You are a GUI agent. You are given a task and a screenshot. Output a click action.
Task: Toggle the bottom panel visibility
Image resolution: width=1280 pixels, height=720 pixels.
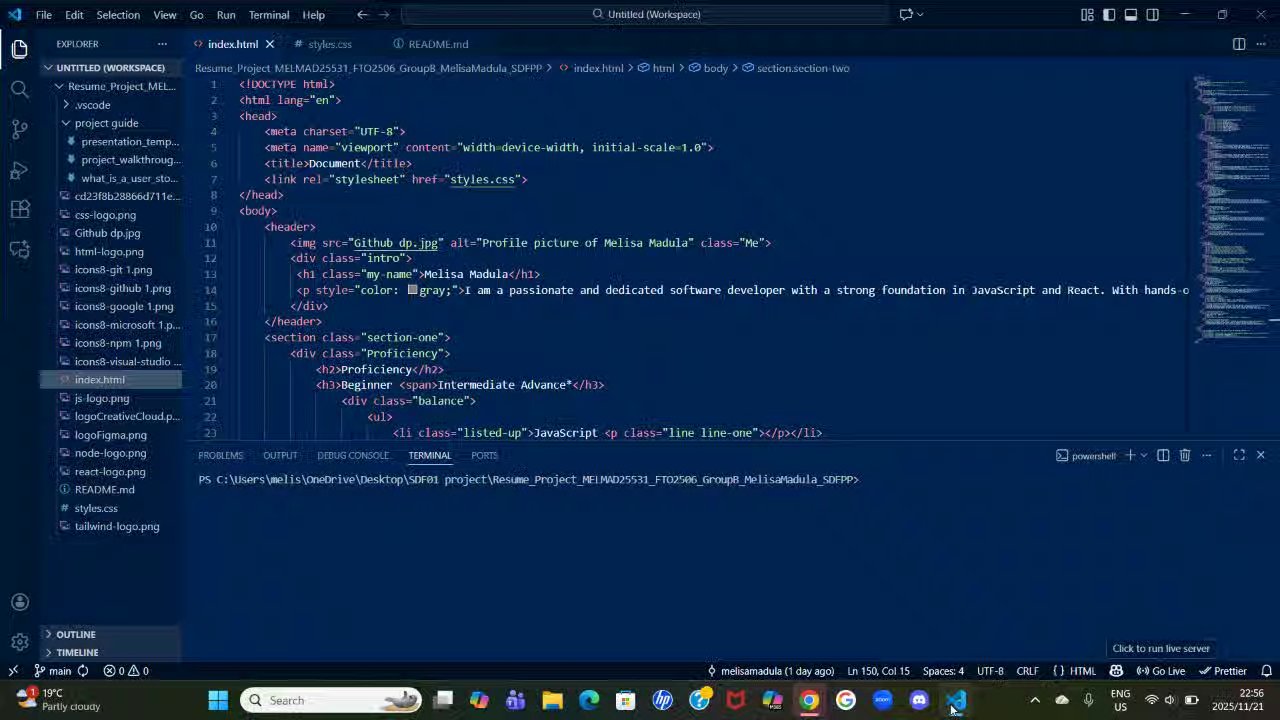[x=1131, y=14]
